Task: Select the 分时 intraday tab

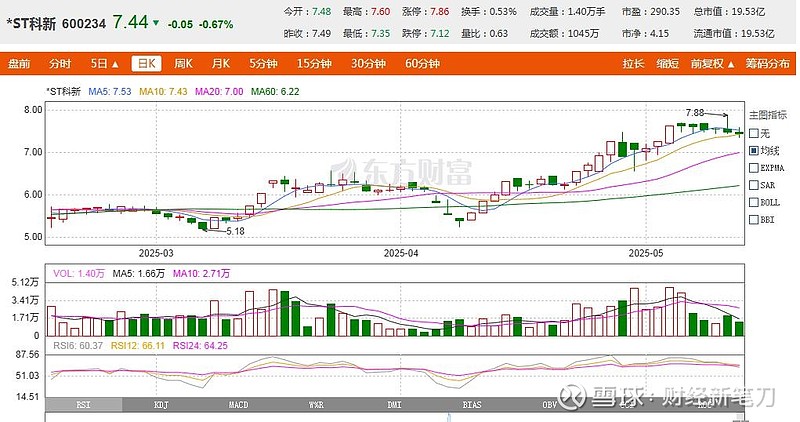Action: point(60,64)
